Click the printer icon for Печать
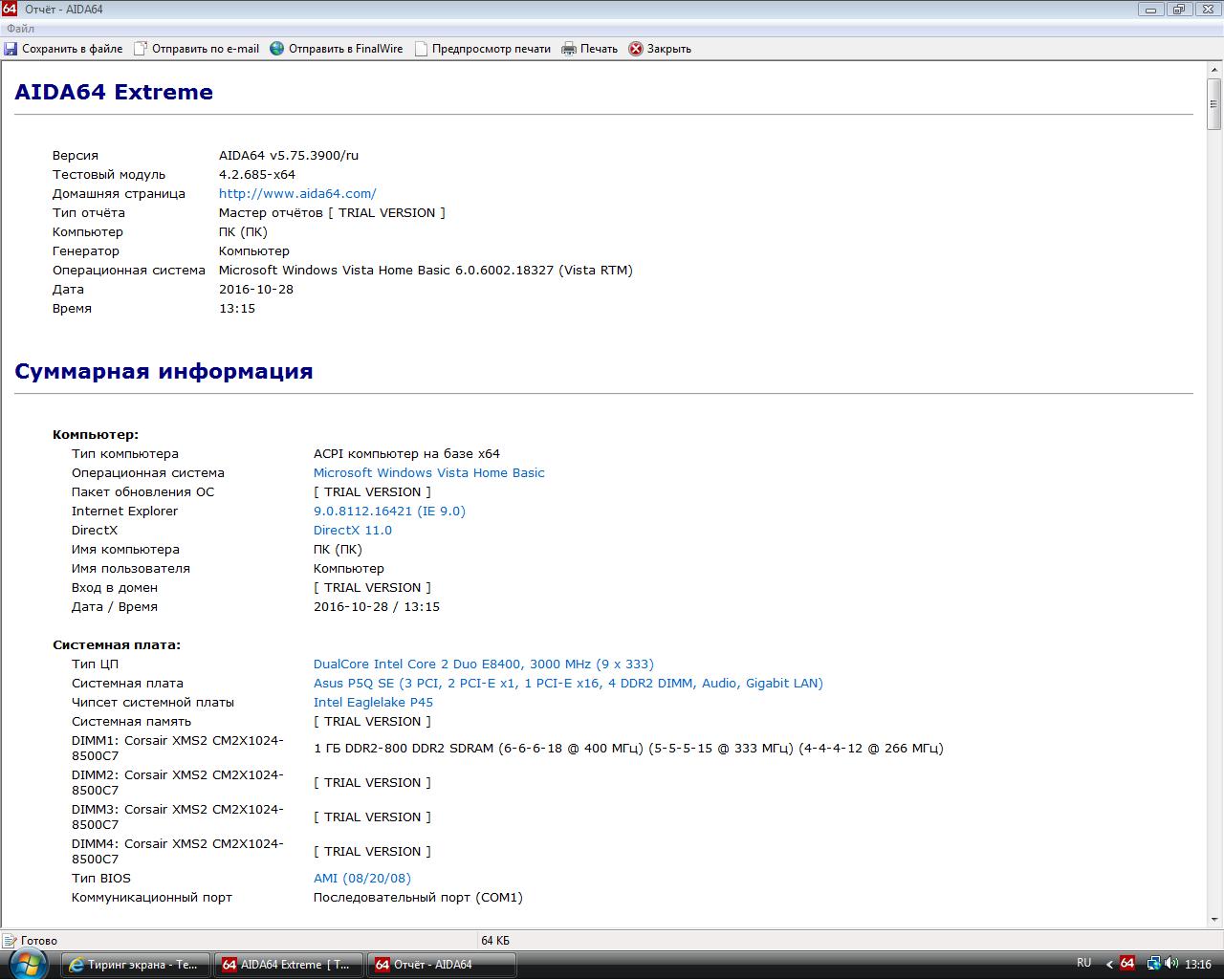Screen dimensions: 1224x980 (569, 49)
